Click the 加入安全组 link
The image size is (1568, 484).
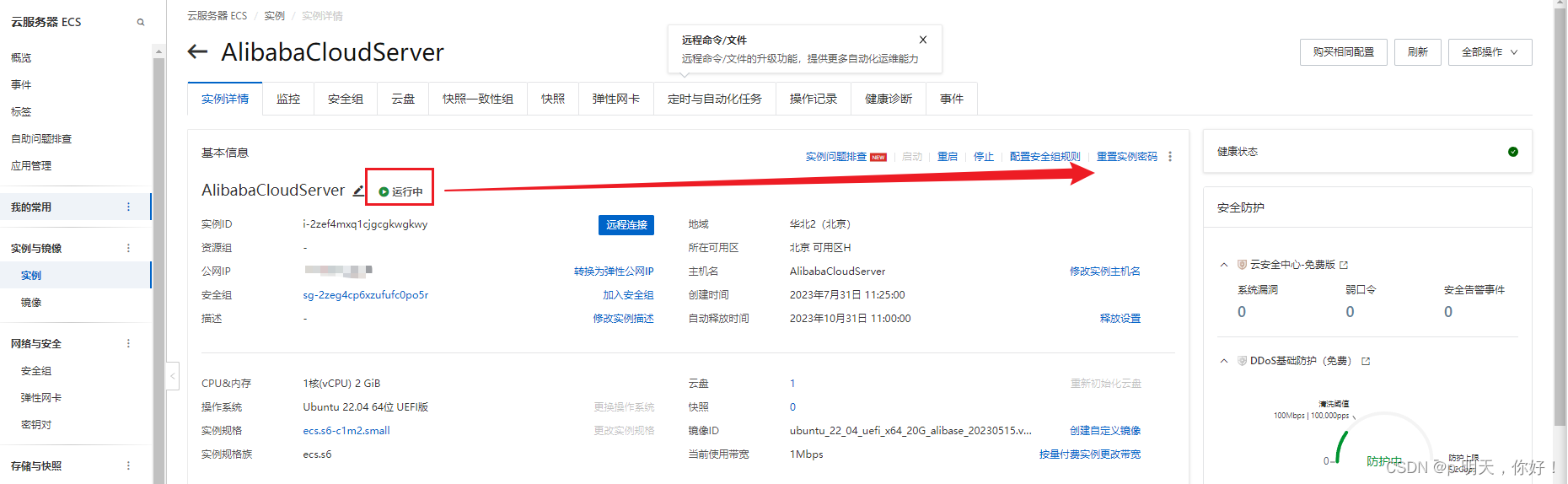pos(628,295)
